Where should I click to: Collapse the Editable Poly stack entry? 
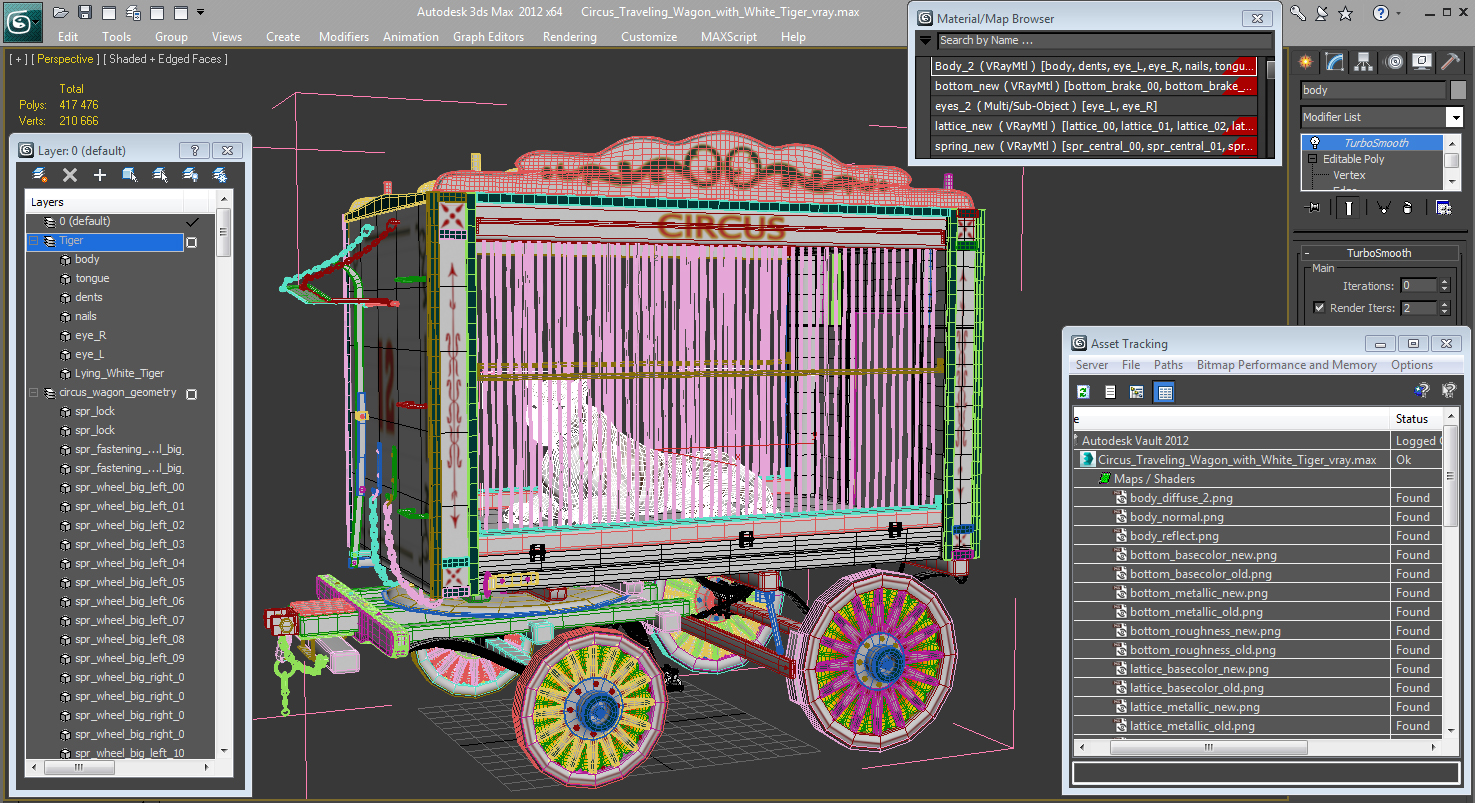point(1312,159)
